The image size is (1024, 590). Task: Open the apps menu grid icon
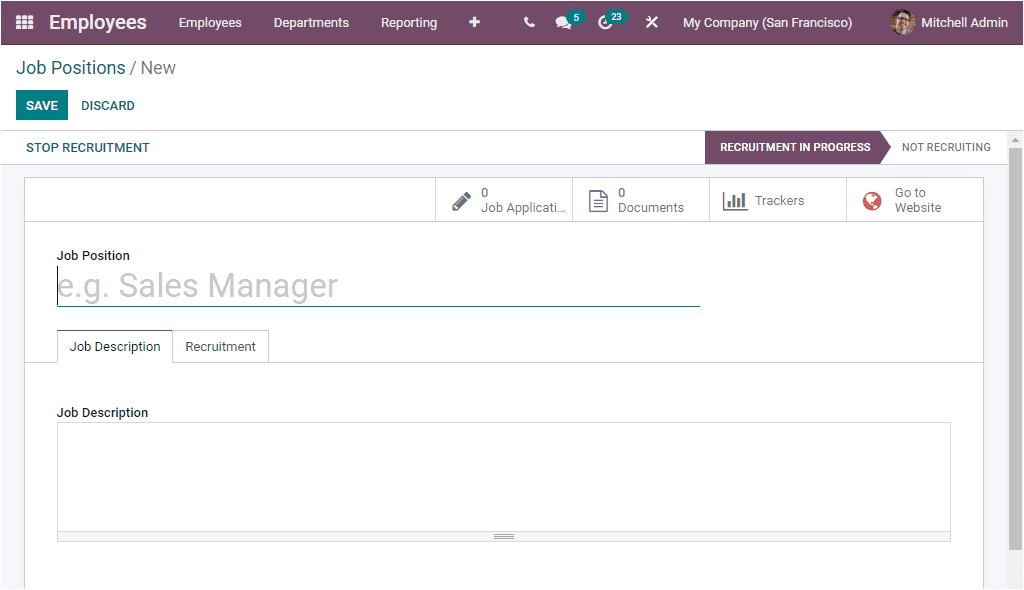[x=25, y=22]
